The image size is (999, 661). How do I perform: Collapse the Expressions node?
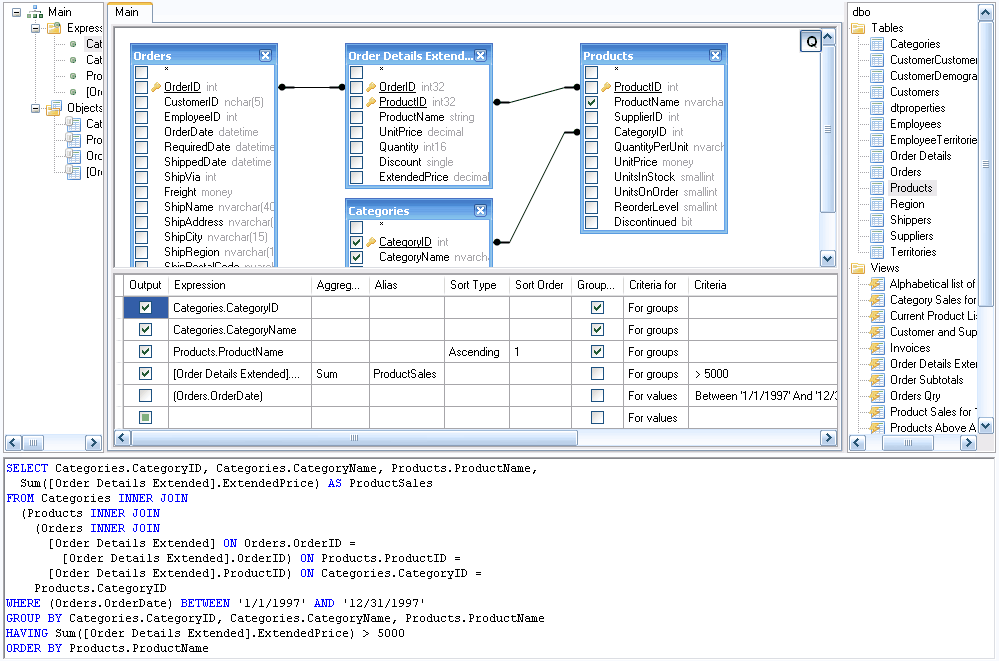tap(36, 28)
